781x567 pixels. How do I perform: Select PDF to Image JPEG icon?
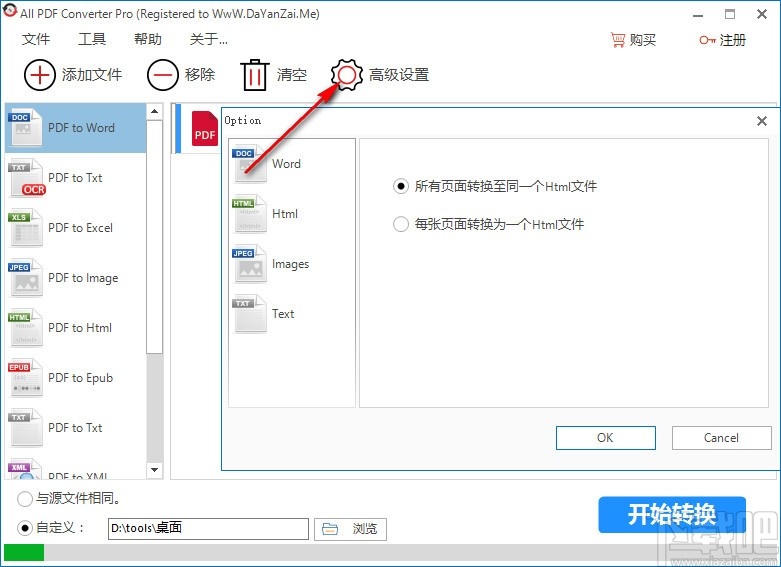25,278
